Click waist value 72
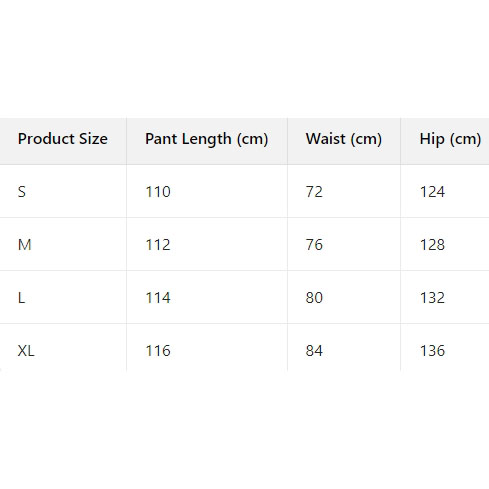The width and height of the screenshot is (489, 489). (314, 192)
